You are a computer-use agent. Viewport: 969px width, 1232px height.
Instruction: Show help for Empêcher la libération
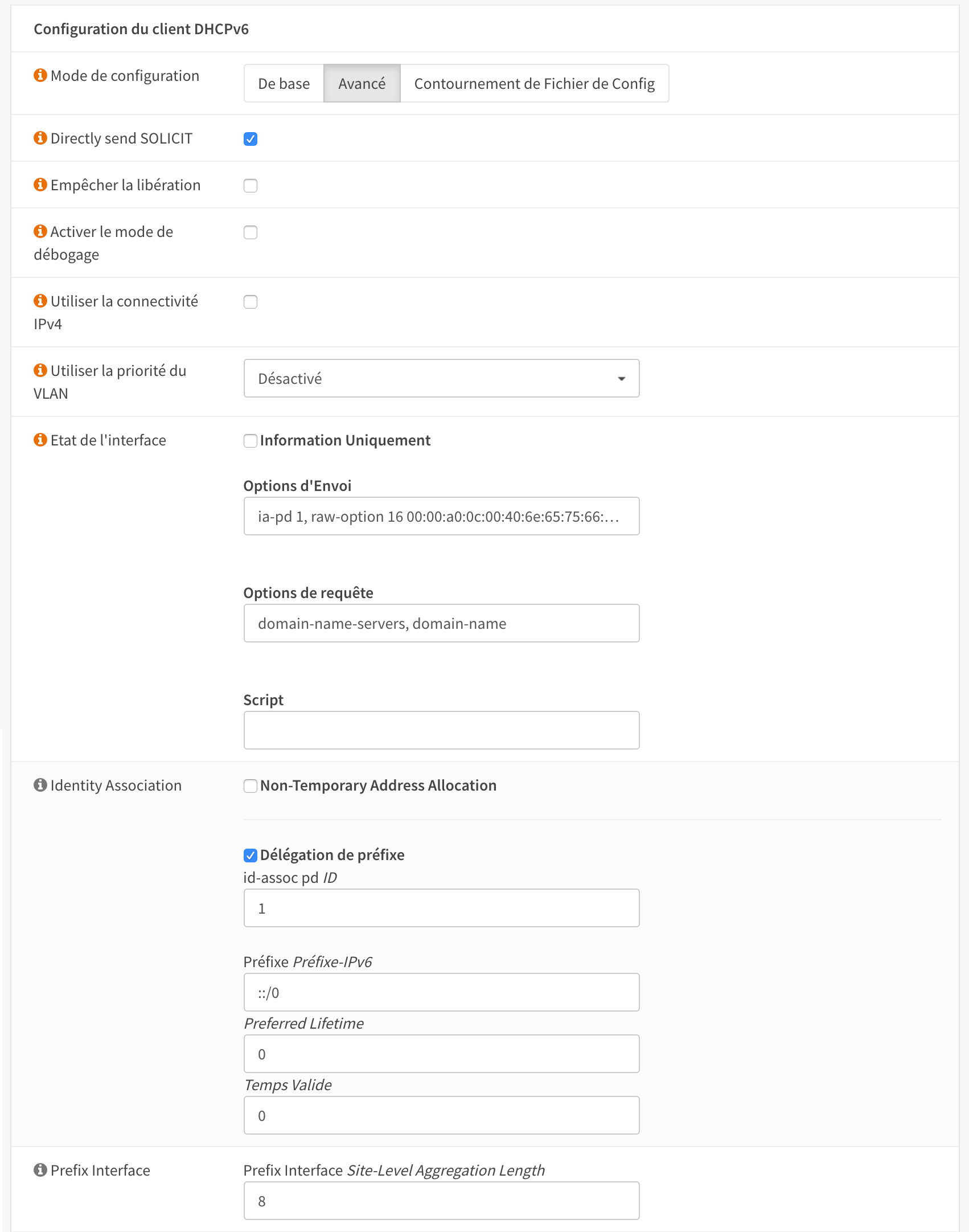pos(40,185)
